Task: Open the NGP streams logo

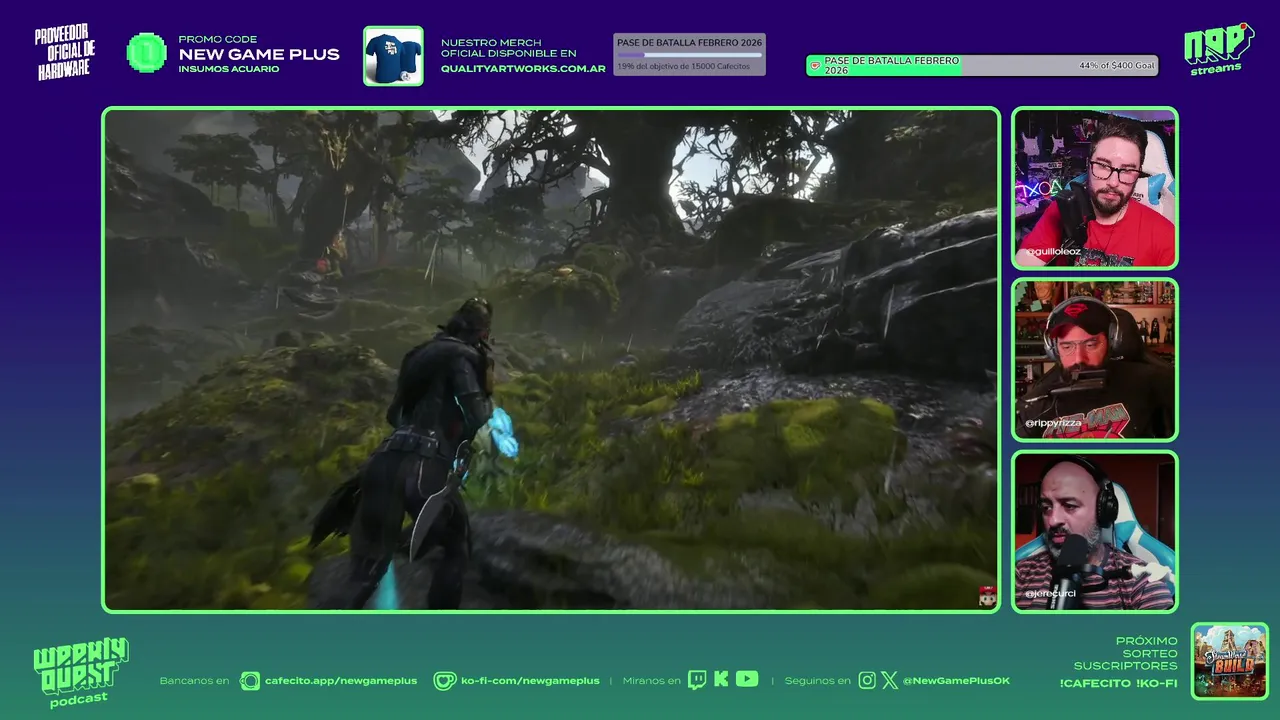Action: coord(1218,49)
